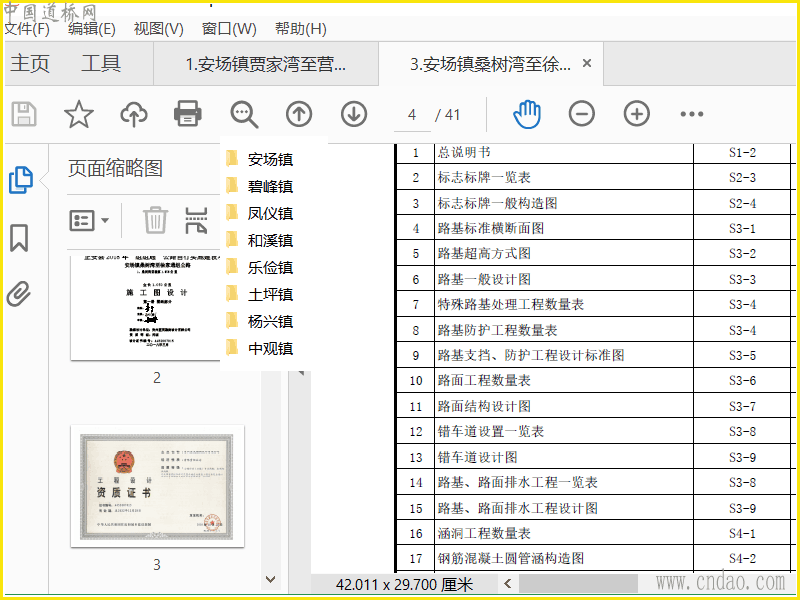Click 错车道设计图 entry
The image size is (800, 600).
click(478, 457)
